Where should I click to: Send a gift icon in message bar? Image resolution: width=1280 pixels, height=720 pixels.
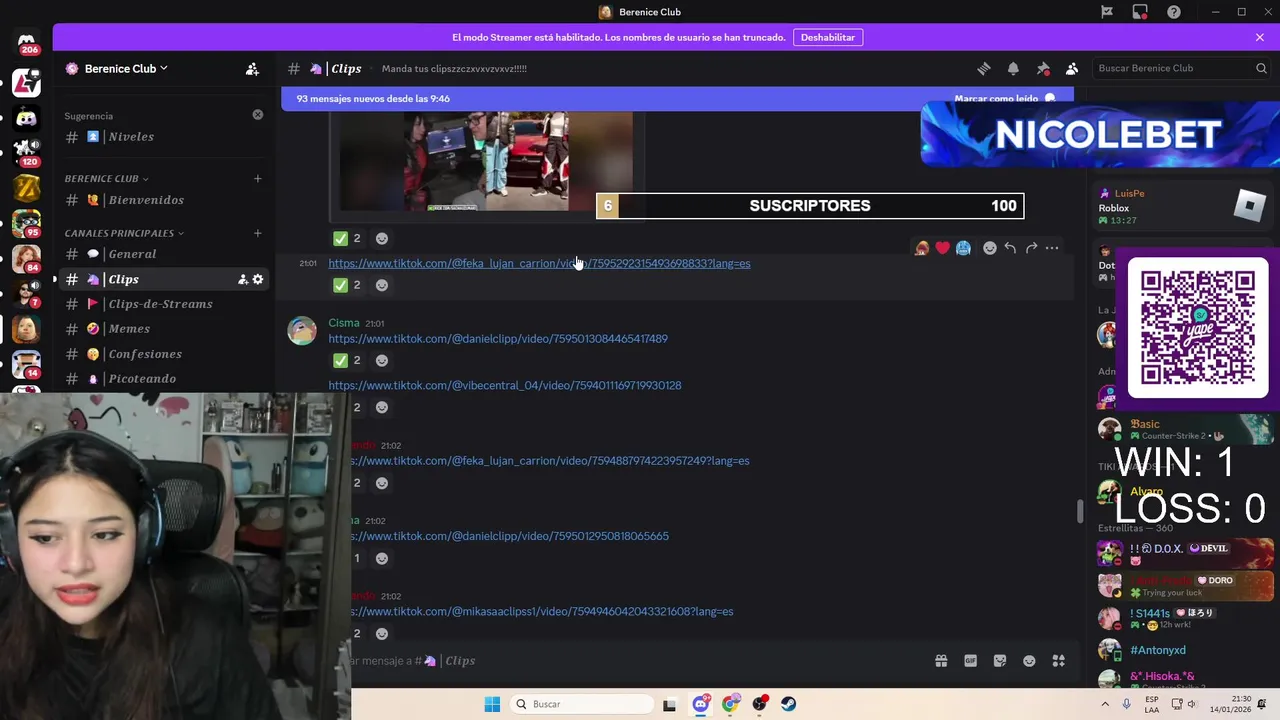pos(941,661)
